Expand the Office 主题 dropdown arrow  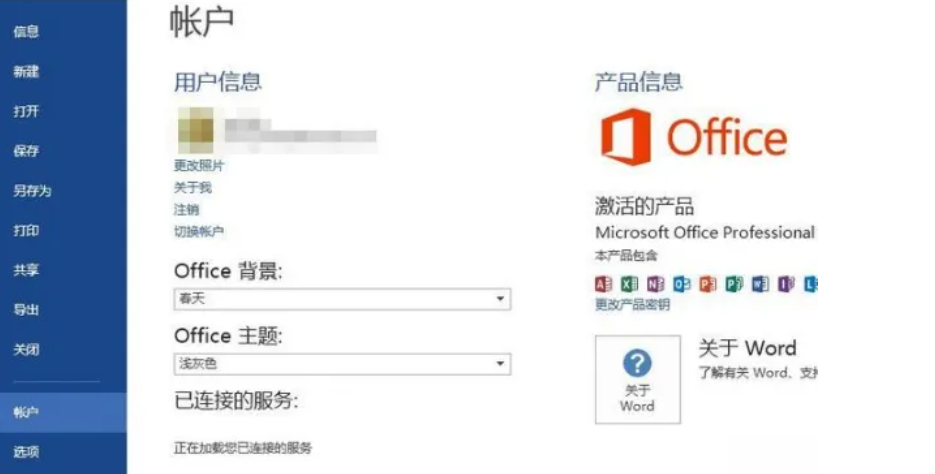point(500,364)
